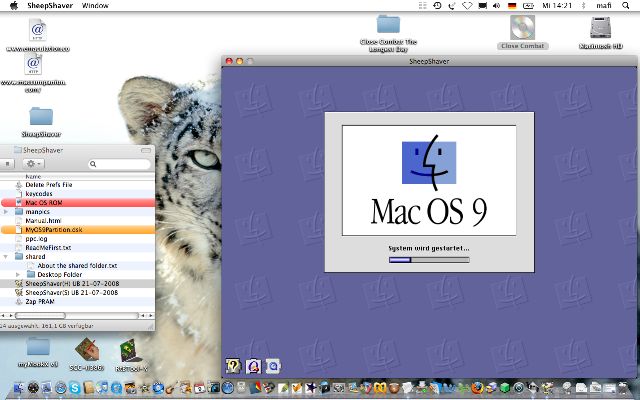Viewport: 640px width, 400px height.
Task: Select the SCC-0386 desktop icon
Action: pyautogui.click(x=87, y=349)
